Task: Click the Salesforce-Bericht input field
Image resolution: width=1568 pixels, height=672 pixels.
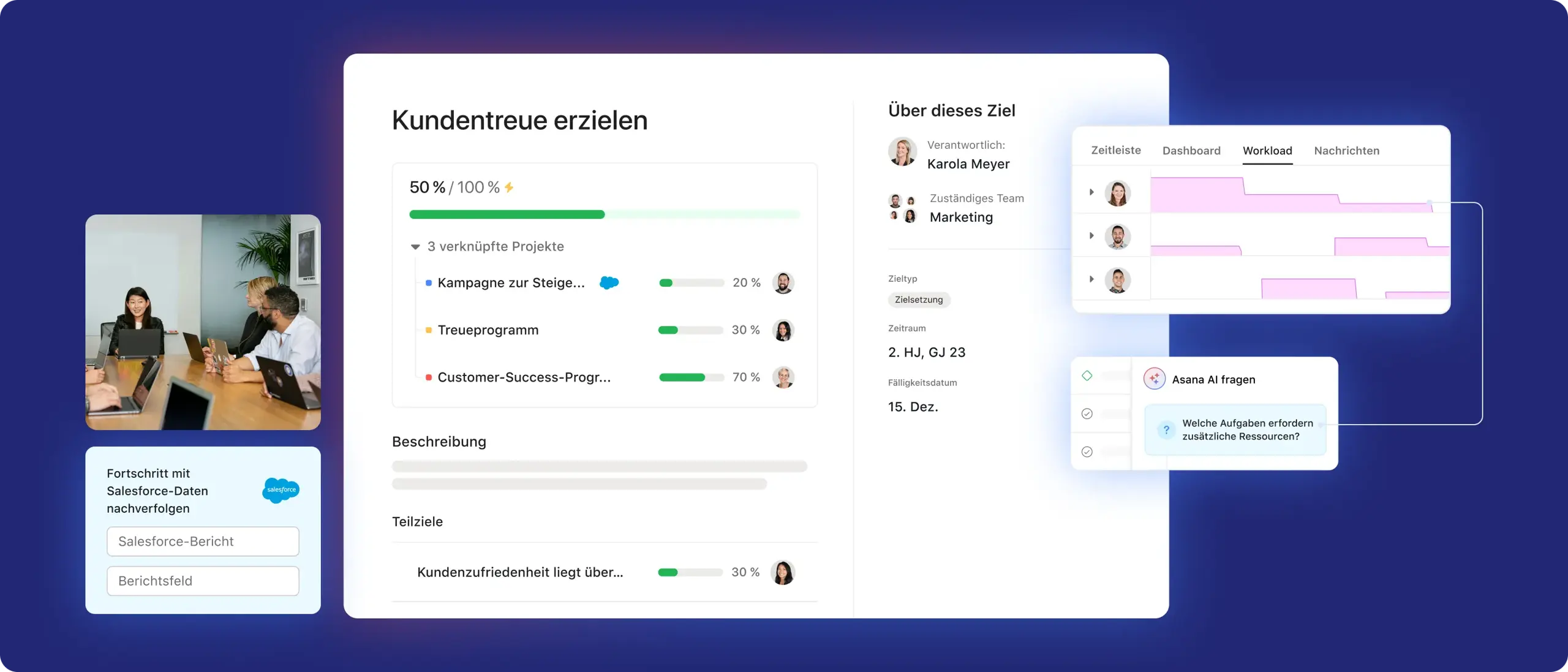Action: pyautogui.click(x=203, y=542)
